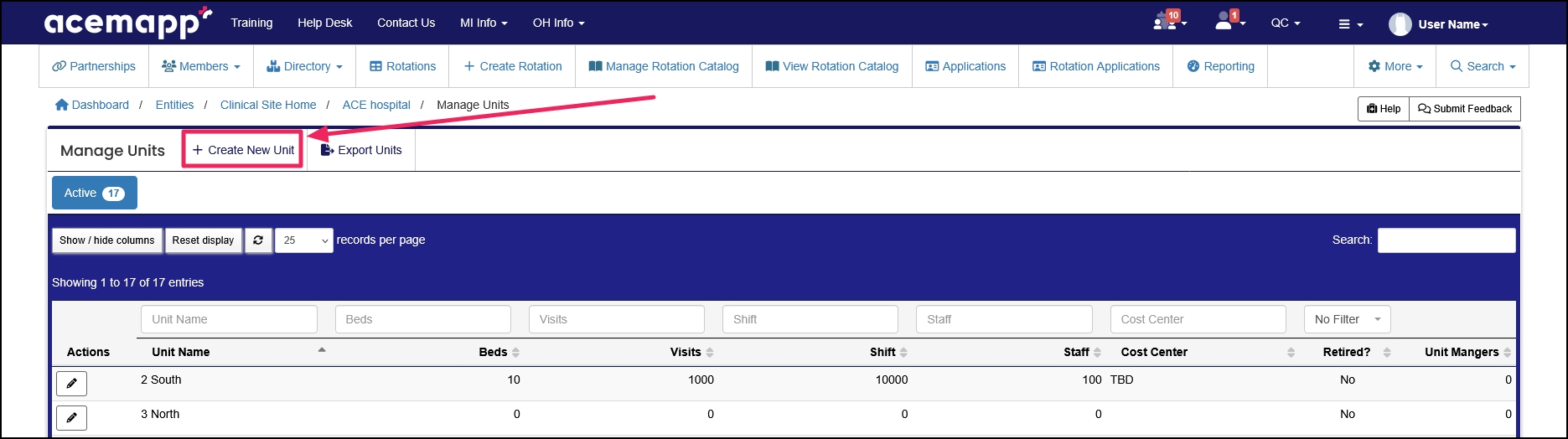
Task: Click Create New Unit
Action: 243,150
